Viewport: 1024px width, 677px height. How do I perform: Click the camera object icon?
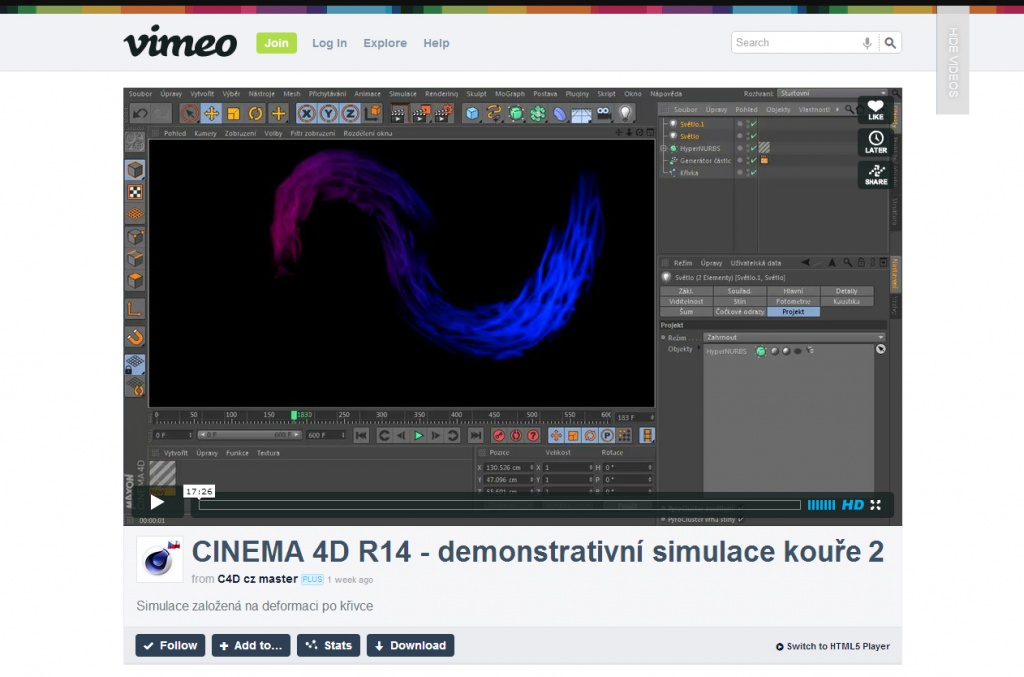pos(603,112)
